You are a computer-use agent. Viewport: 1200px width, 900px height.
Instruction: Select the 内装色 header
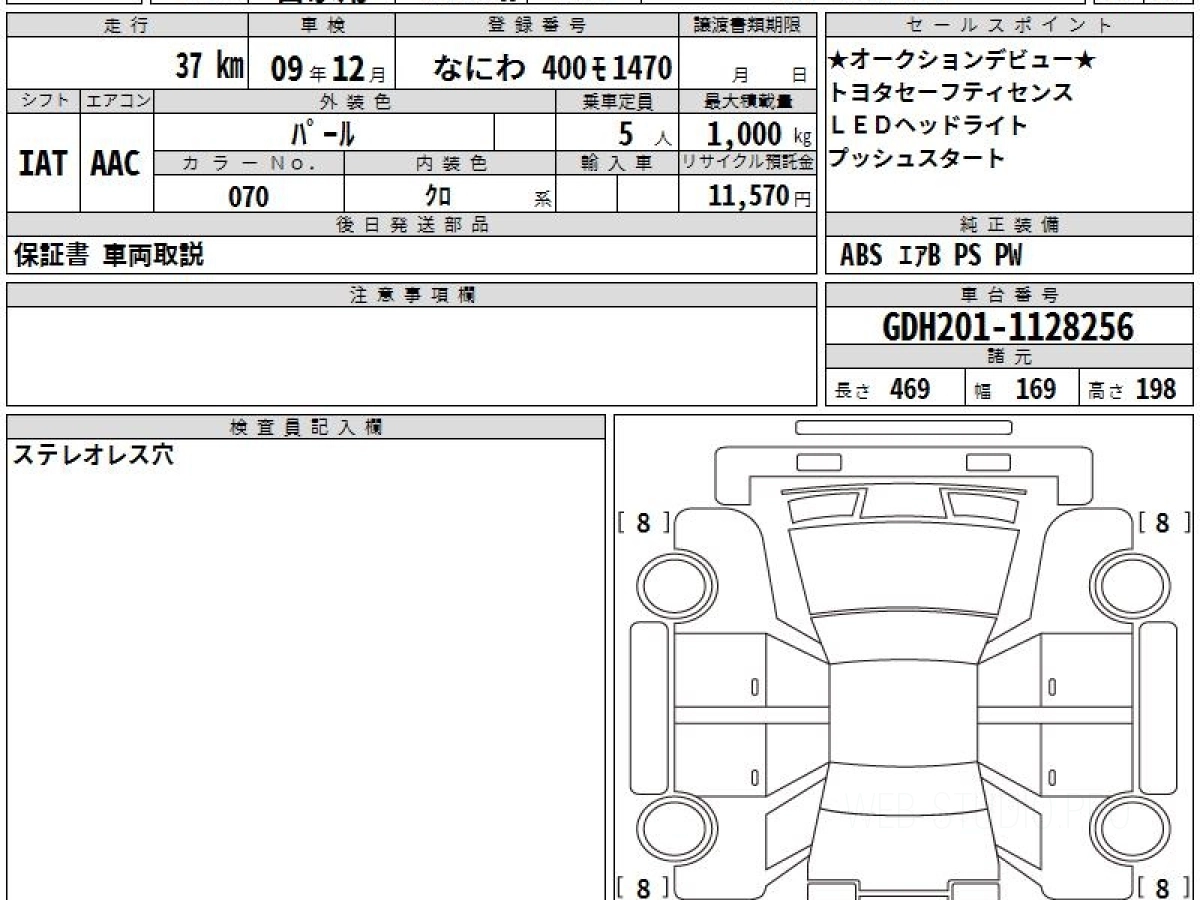coord(451,164)
